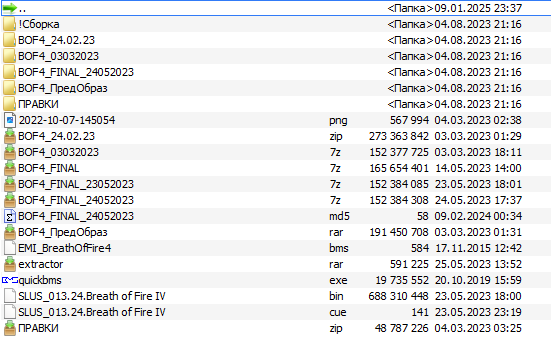Click date 17.11.2015 12:42

(x=478, y=248)
